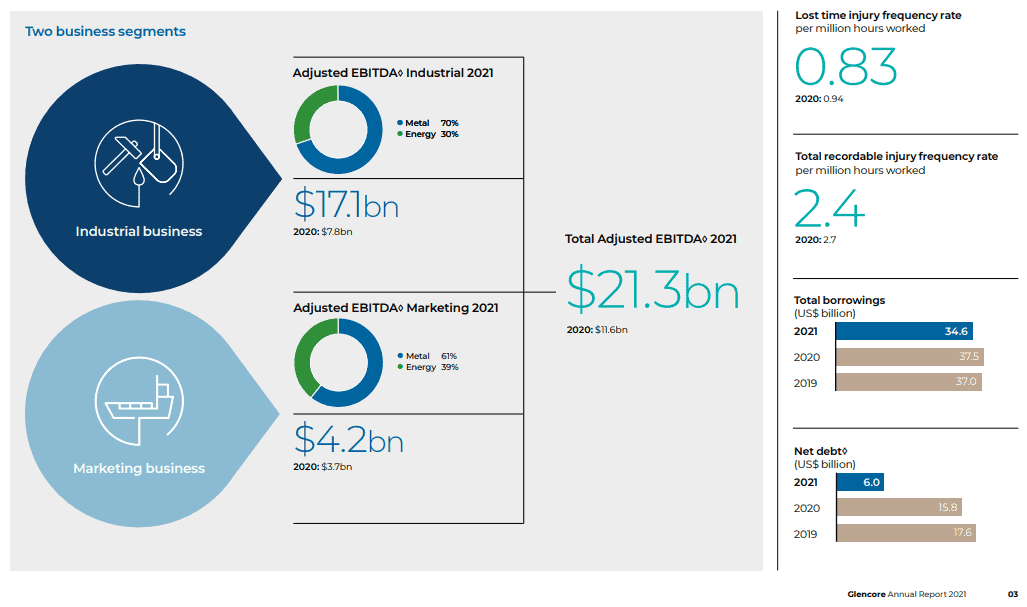Viewport: 1027px width, 607px height.
Task: Click the 2.4 total recordable injury rate
Action: [829, 209]
